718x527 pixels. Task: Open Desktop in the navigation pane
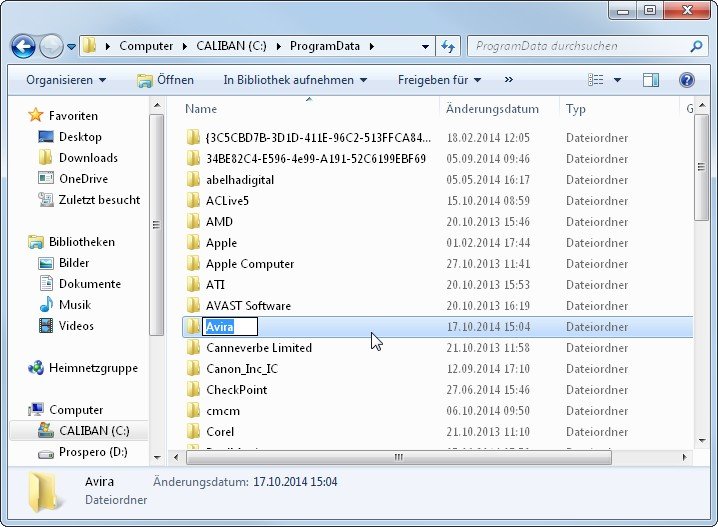(x=80, y=136)
